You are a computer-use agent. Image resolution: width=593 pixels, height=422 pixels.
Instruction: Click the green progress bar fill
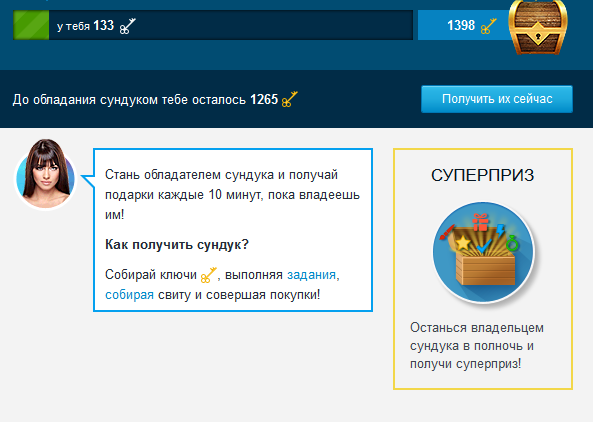(31, 25)
